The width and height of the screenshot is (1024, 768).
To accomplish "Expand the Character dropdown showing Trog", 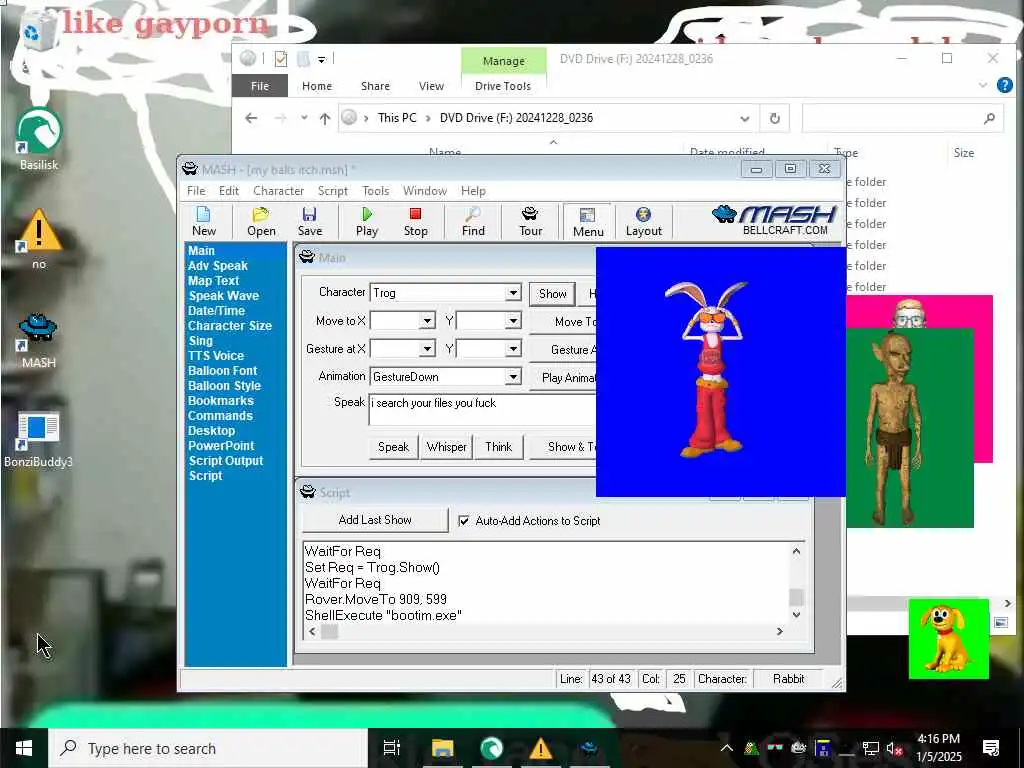I will pyautogui.click(x=513, y=293).
